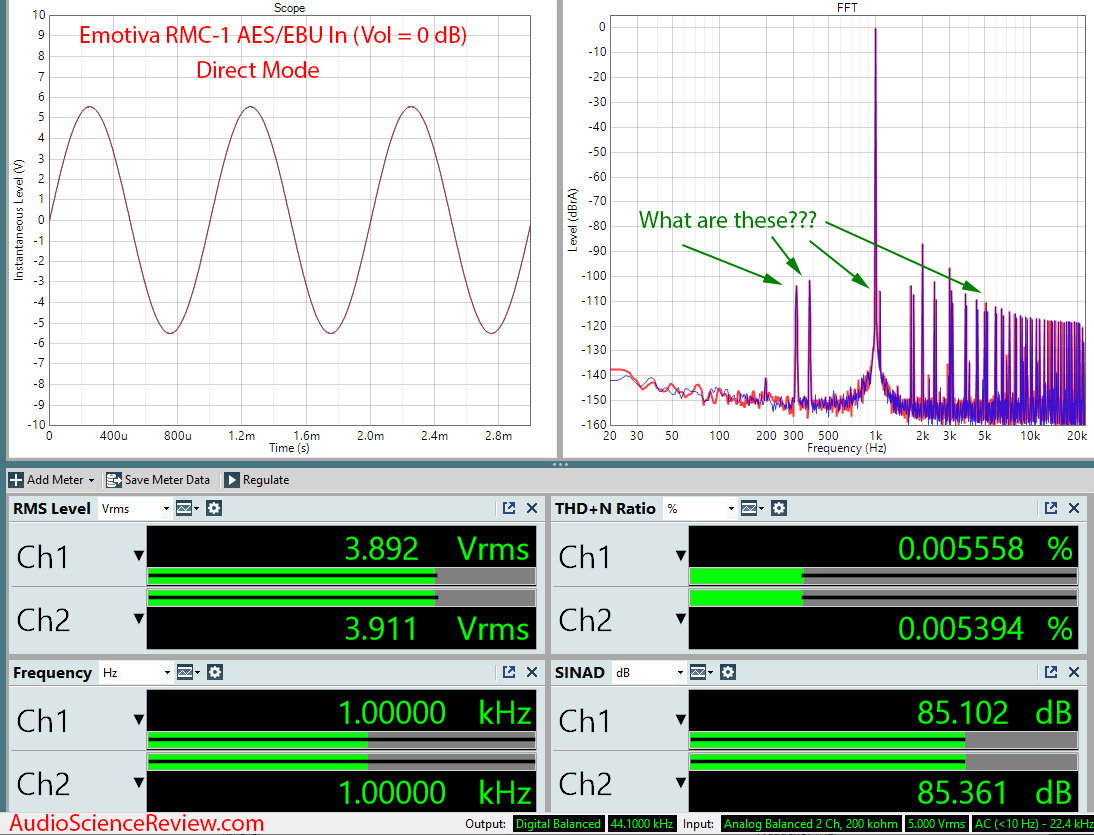Viewport: 1094px width, 835px height.
Task: Close the Frequency meter
Action: [532, 672]
